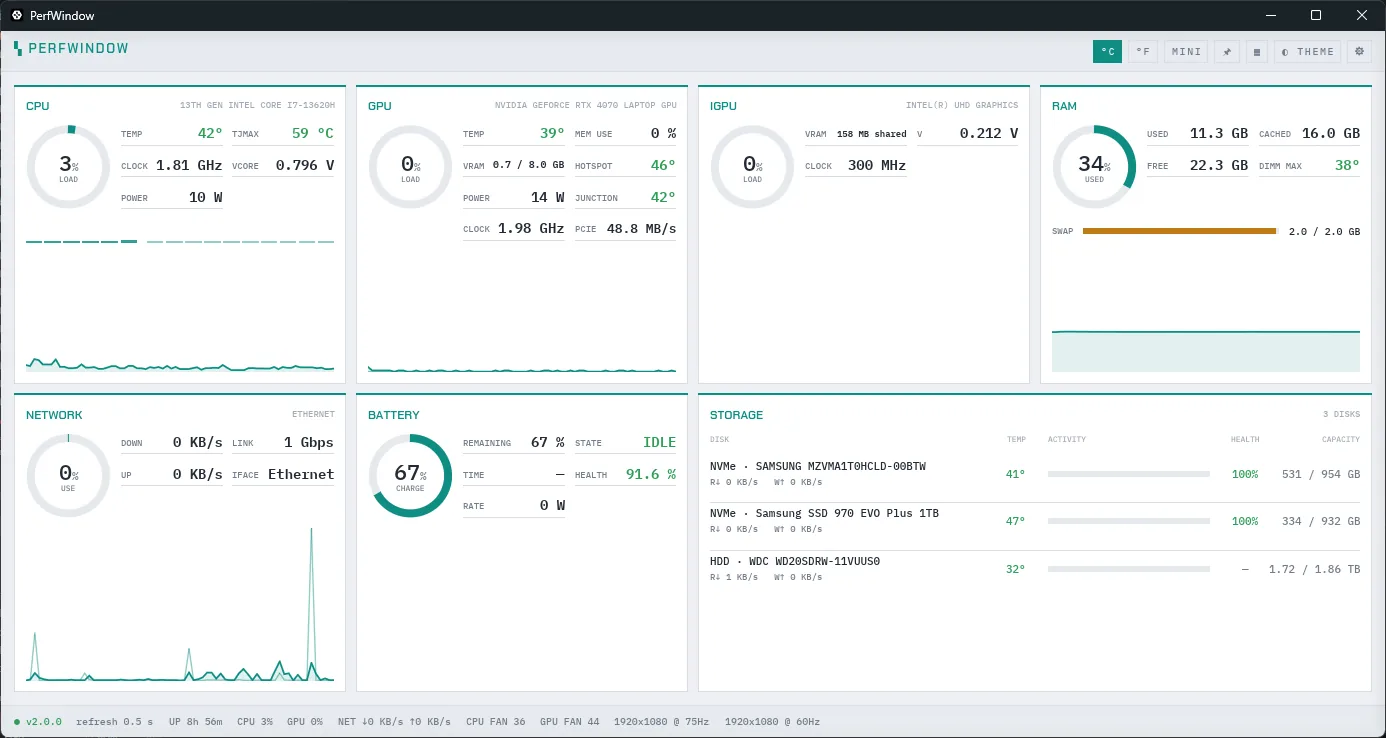This screenshot has width=1386, height=738.
Task: Click the CPU panel title
Action: click(38, 106)
